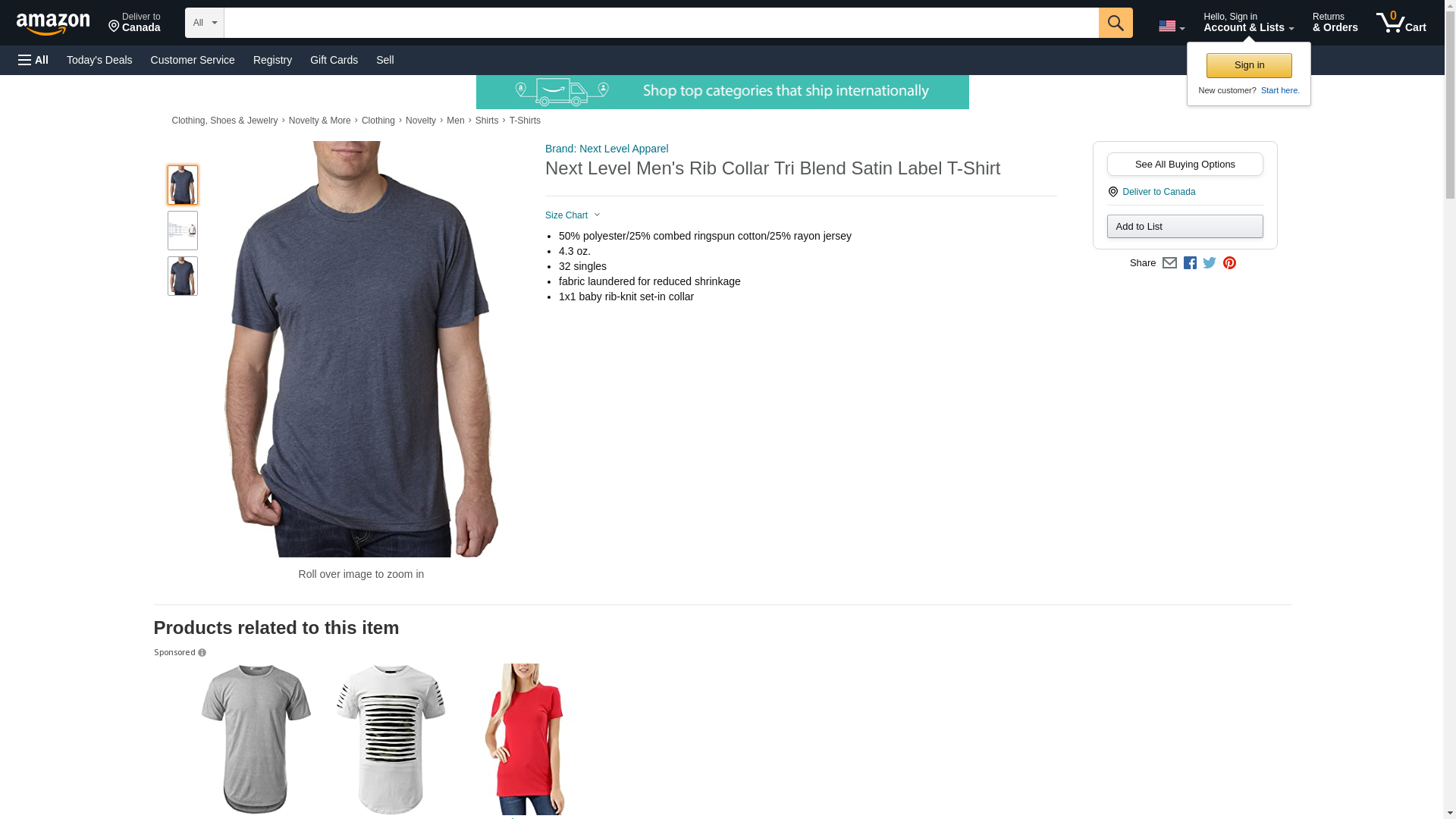Viewport: 1456px width, 819px height.
Task: Share on Facebook icon
Action: (x=1190, y=263)
